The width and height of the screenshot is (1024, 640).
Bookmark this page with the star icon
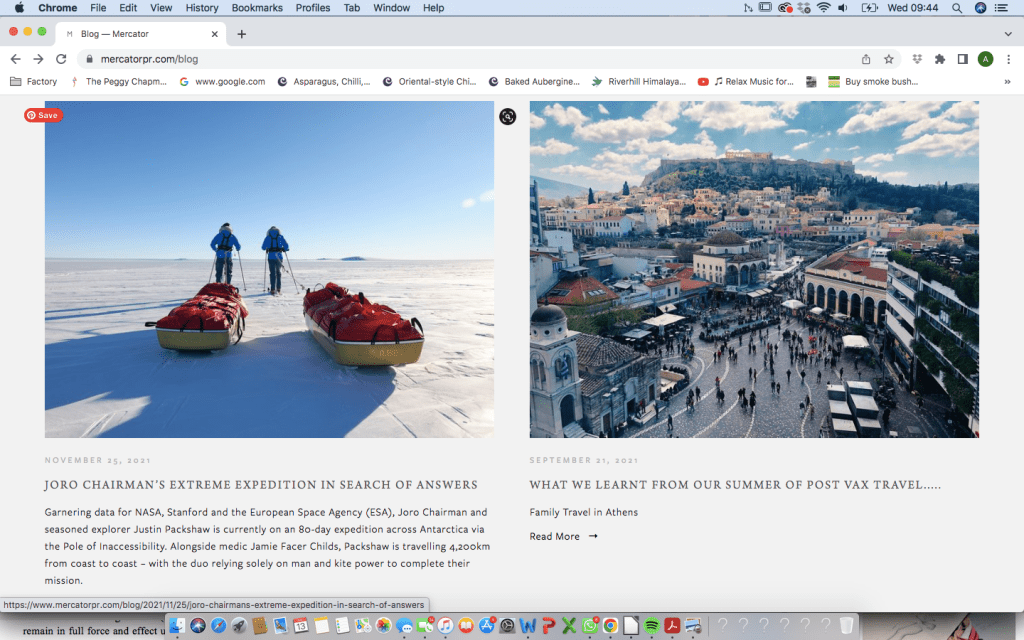pos(888,59)
